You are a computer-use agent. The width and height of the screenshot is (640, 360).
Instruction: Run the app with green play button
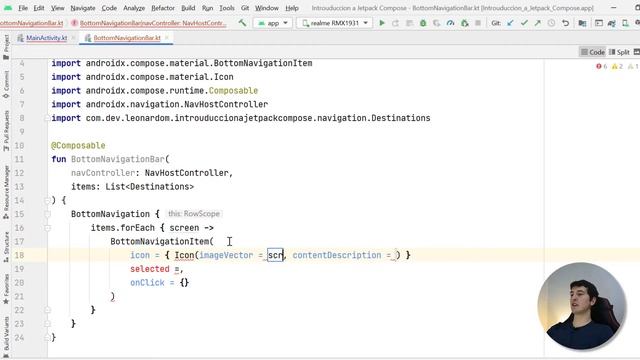tap(382, 23)
